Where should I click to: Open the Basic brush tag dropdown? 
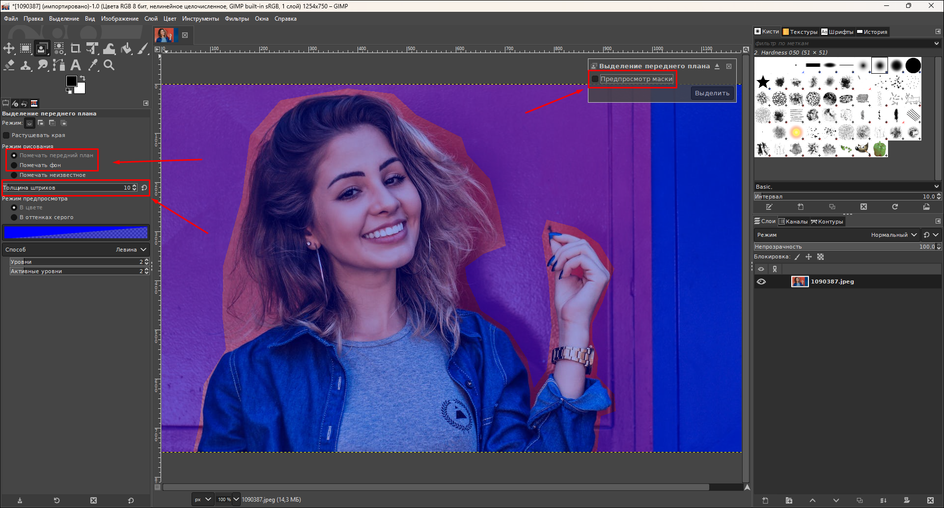tap(847, 187)
